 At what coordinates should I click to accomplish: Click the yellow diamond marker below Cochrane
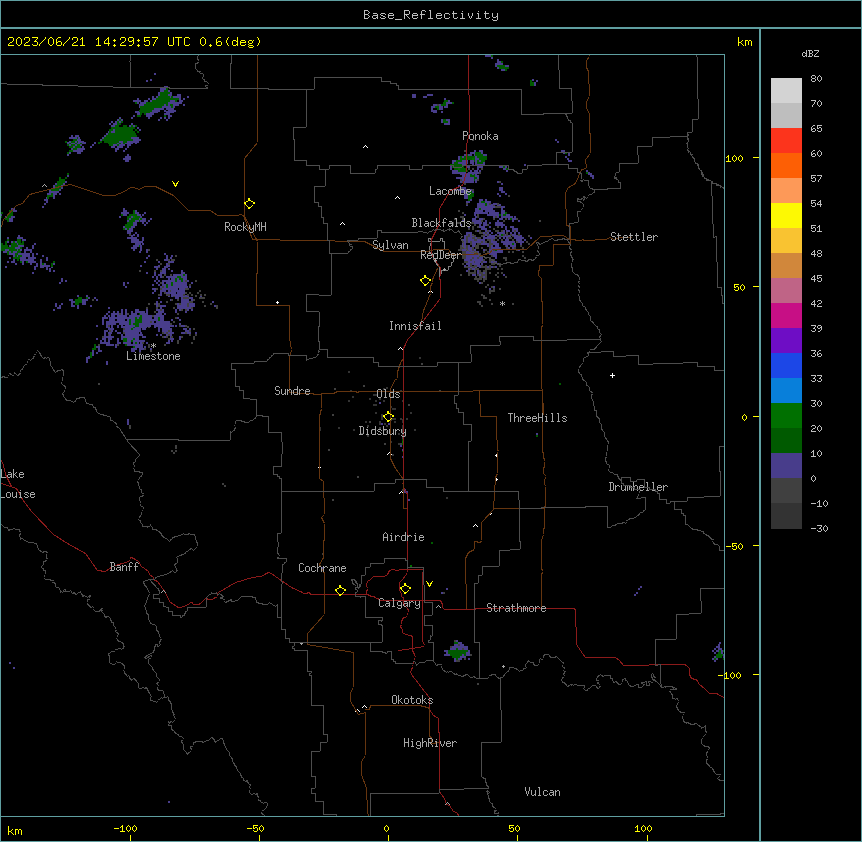tap(340, 590)
